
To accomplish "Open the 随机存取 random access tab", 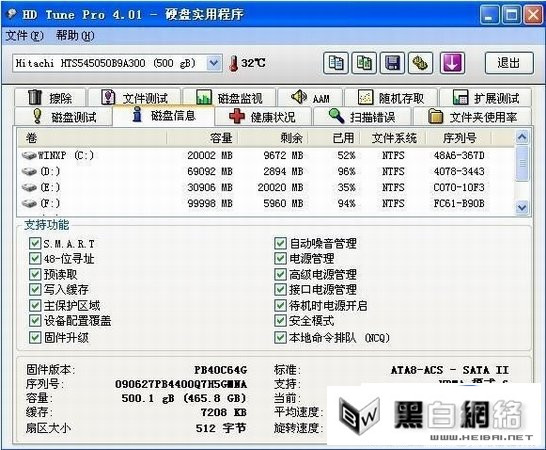I will tap(391, 98).
